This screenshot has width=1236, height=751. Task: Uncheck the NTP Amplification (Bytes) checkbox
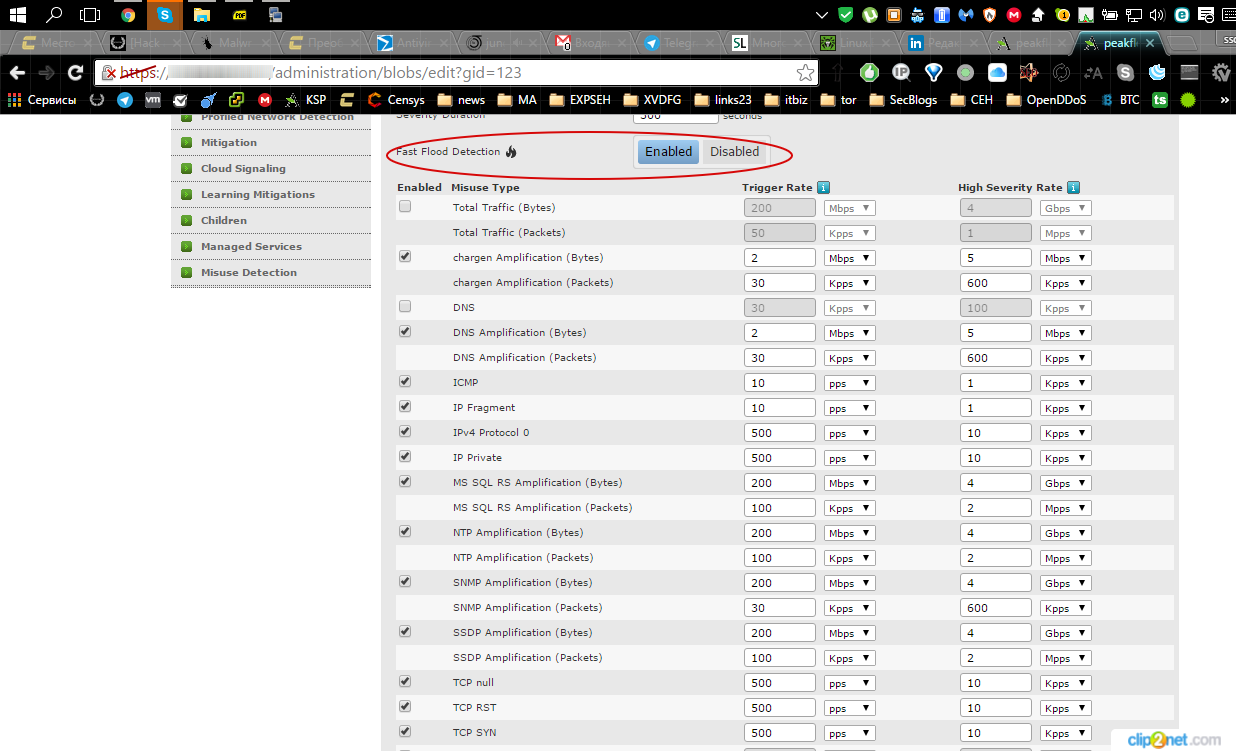[x=405, y=531]
